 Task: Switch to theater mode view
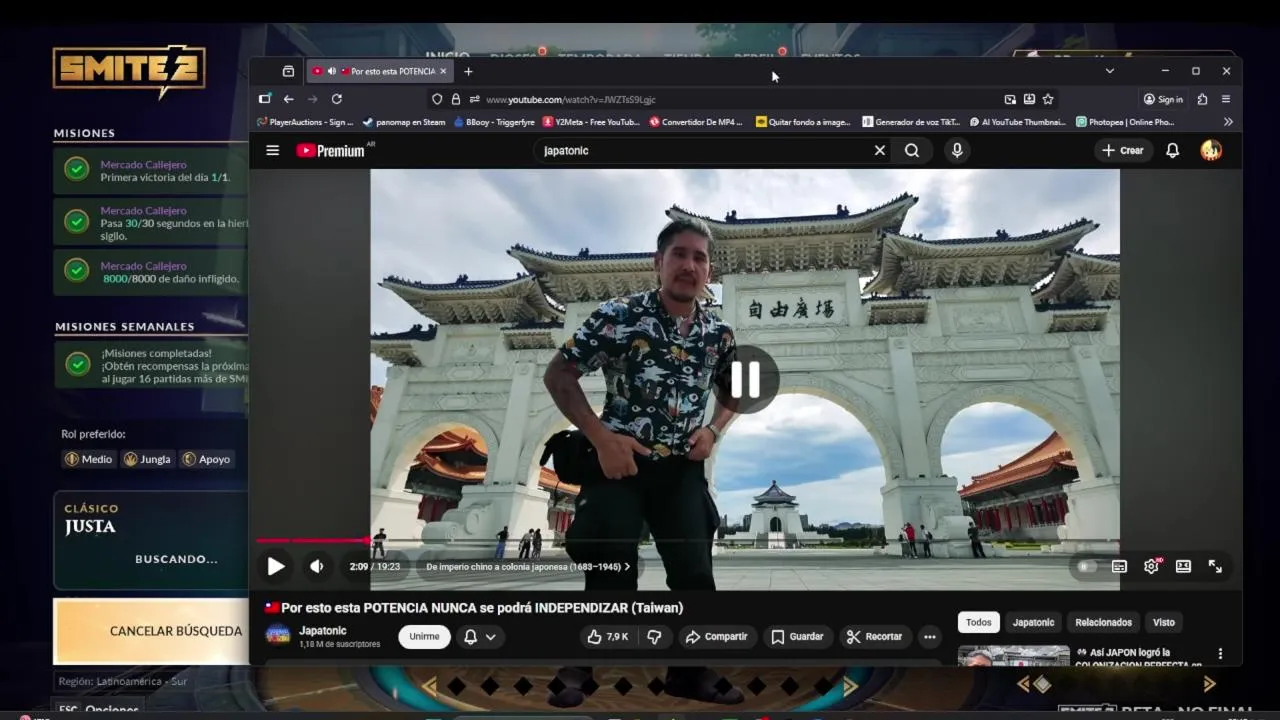(x=1183, y=566)
